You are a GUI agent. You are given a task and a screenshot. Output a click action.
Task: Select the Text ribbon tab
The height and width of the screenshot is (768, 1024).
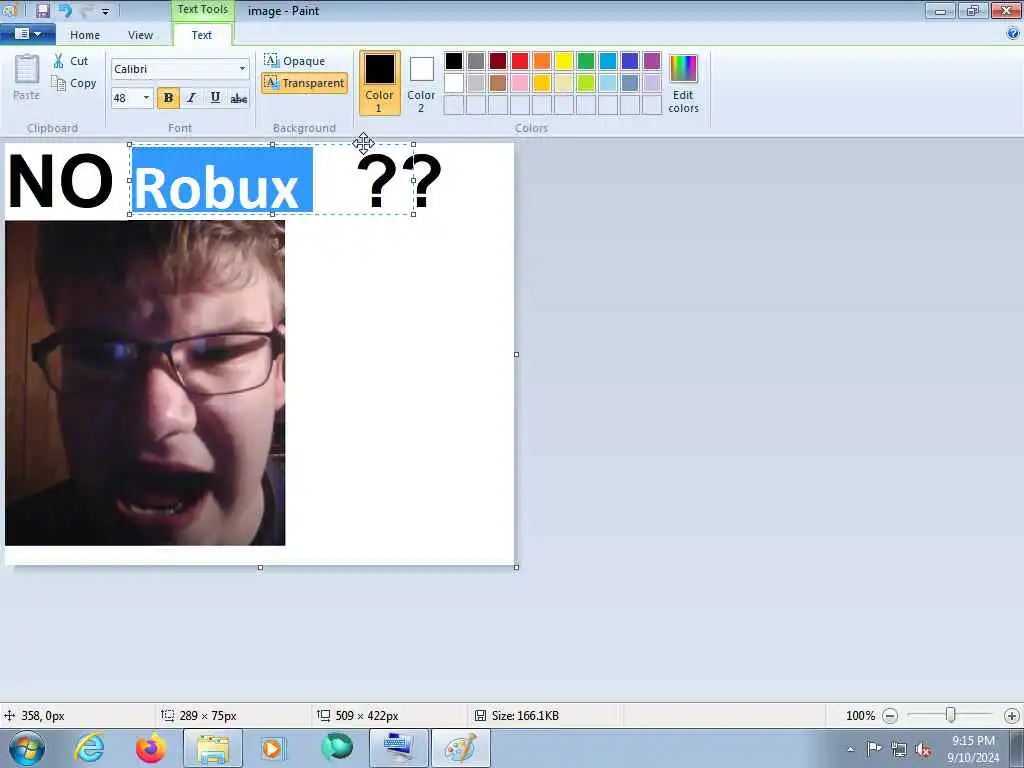pyautogui.click(x=202, y=35)
